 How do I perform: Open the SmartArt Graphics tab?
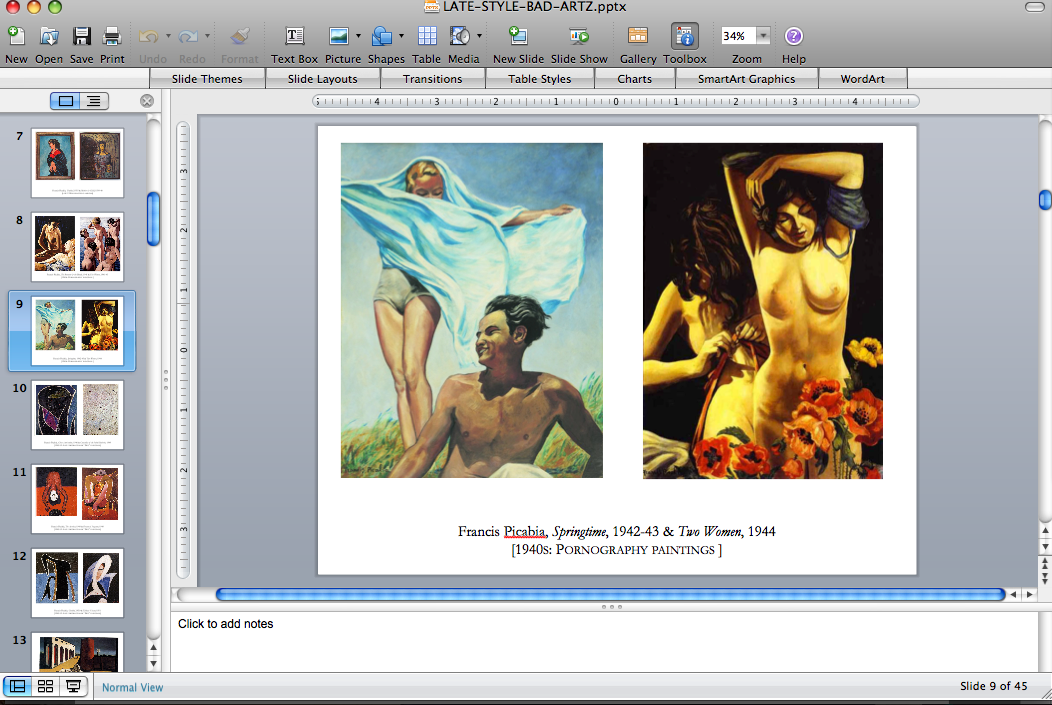[x=746, y=79]
